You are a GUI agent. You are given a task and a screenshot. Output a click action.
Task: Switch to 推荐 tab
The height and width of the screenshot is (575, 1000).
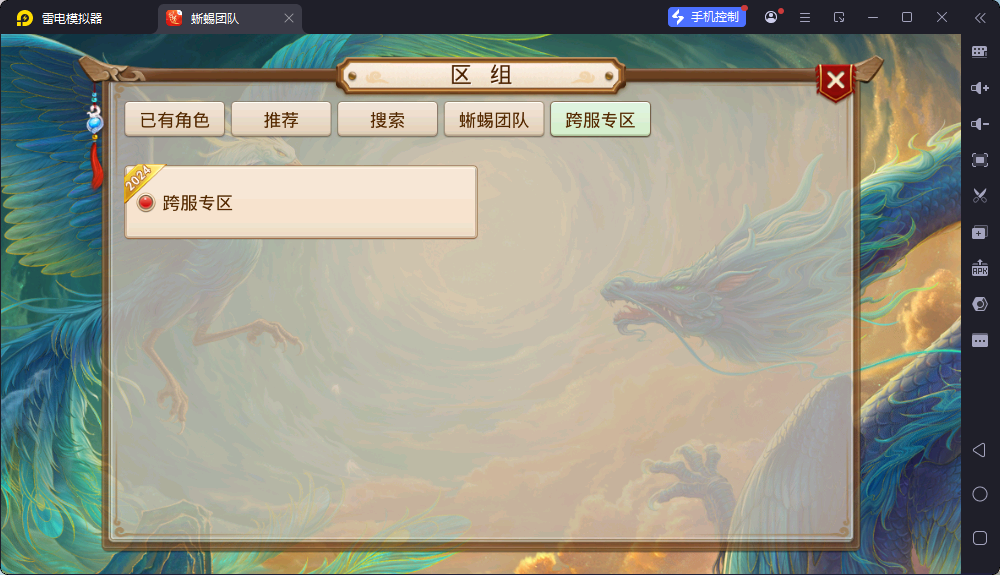click(x=281, y=119)
